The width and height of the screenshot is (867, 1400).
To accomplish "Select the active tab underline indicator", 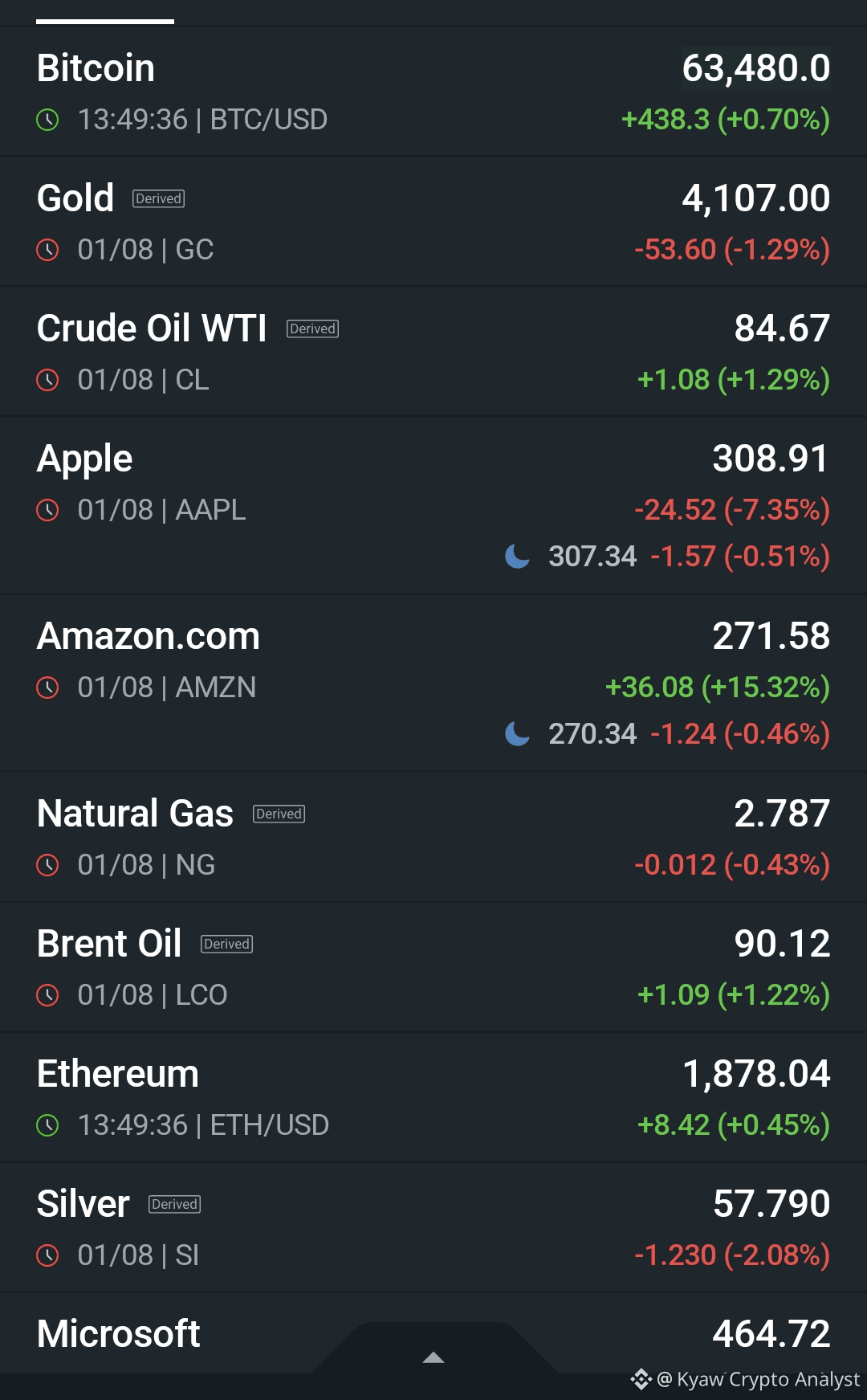I will click(105, 22).
